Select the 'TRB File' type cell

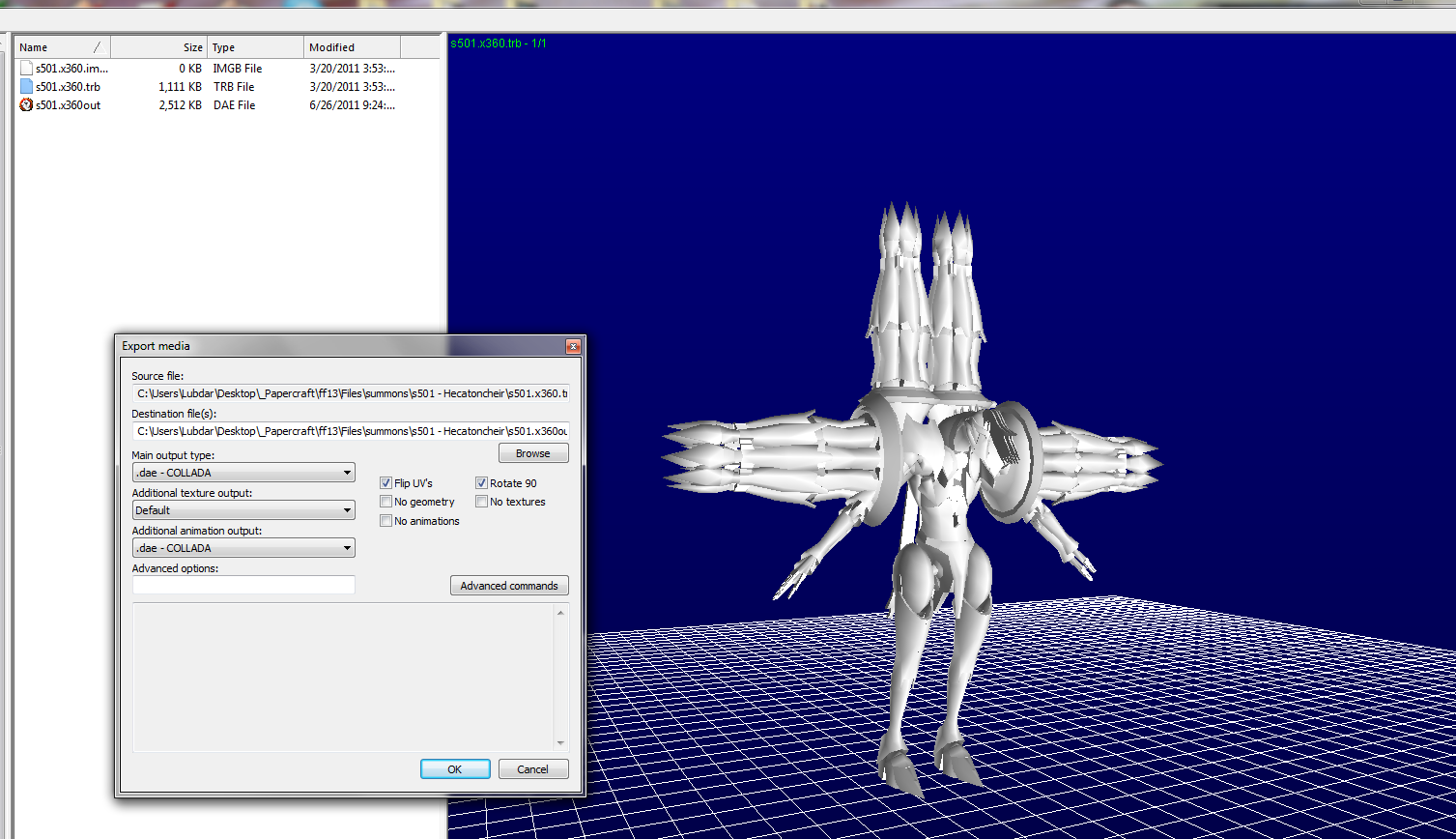(x=234, y=87)
